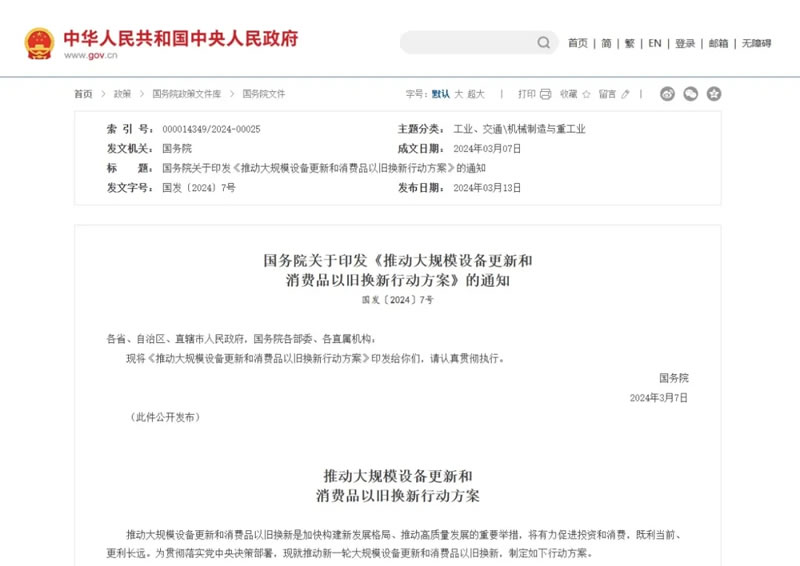Click the star icon next to 收藏
The width and height of the screenshot is (800, 566).
(586, 94)
